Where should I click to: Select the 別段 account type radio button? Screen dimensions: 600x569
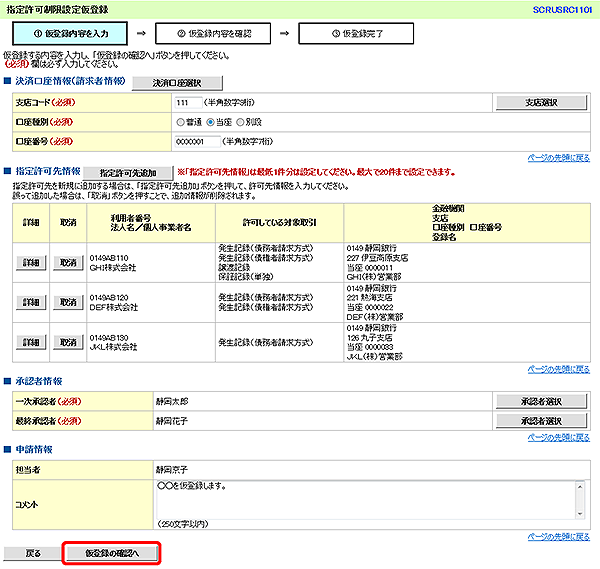240,122
